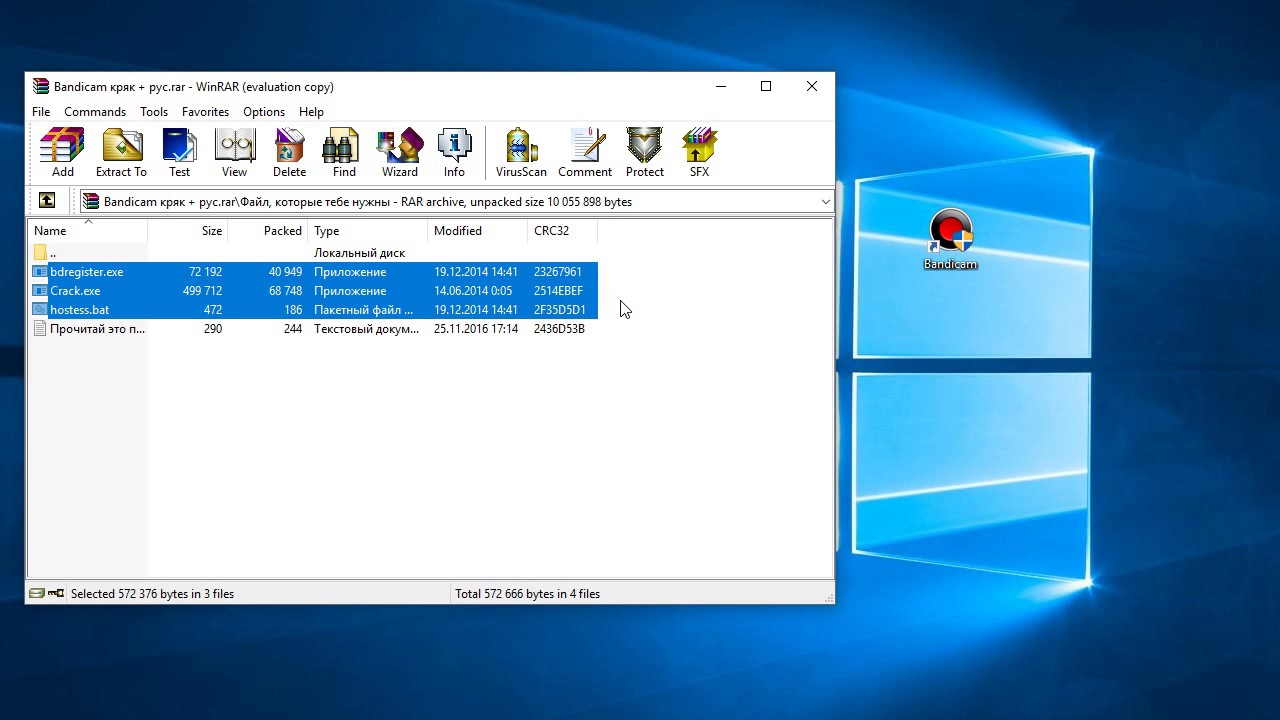Screen dimensions: 1280x720
Task: Click the CRC32 value 2514EBEF
Action: click(x=558, y=291)
